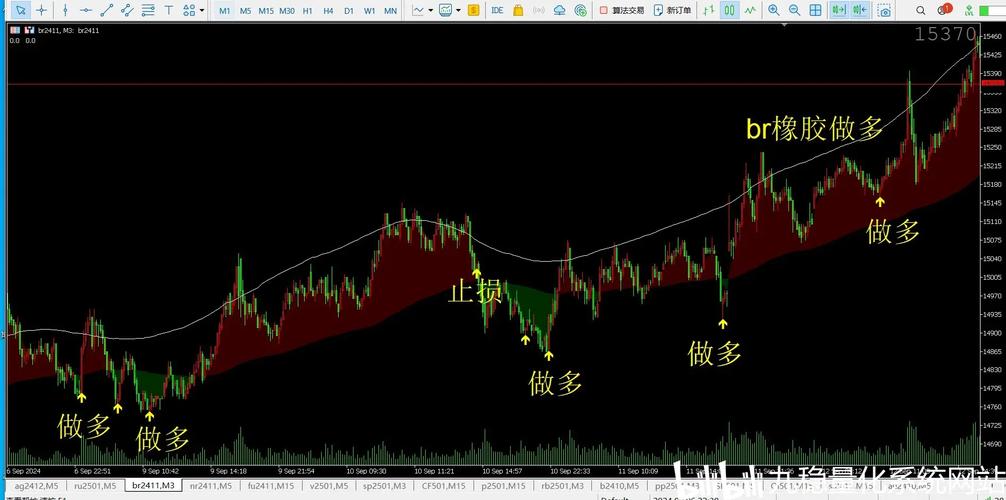Enable 算法交易 algo trading button
The height and width of the screenshot is (500, 1006).
621,10
